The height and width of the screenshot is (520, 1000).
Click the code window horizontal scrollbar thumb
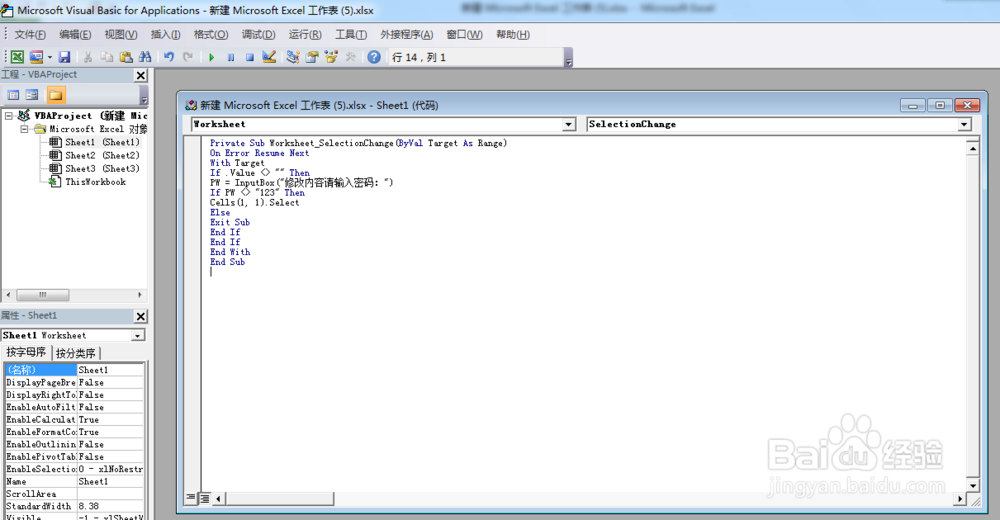point(279,498)
